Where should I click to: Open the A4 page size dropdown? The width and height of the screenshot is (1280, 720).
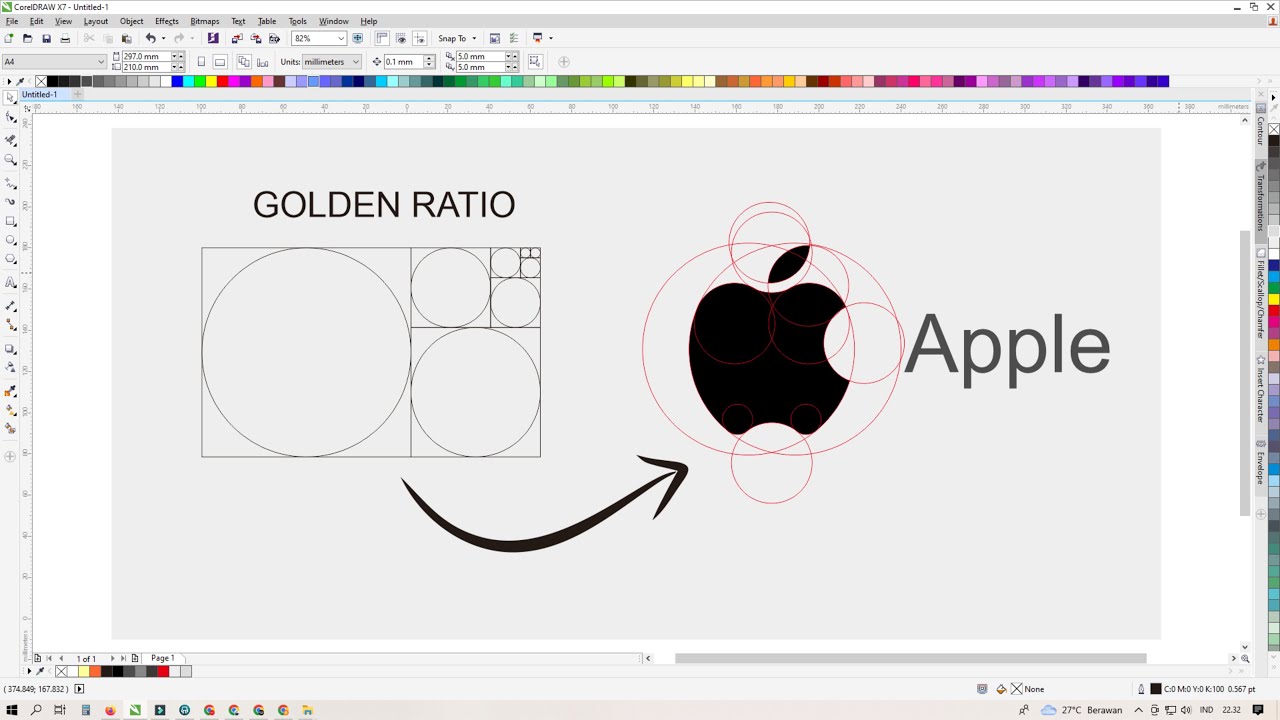[101, 62]
